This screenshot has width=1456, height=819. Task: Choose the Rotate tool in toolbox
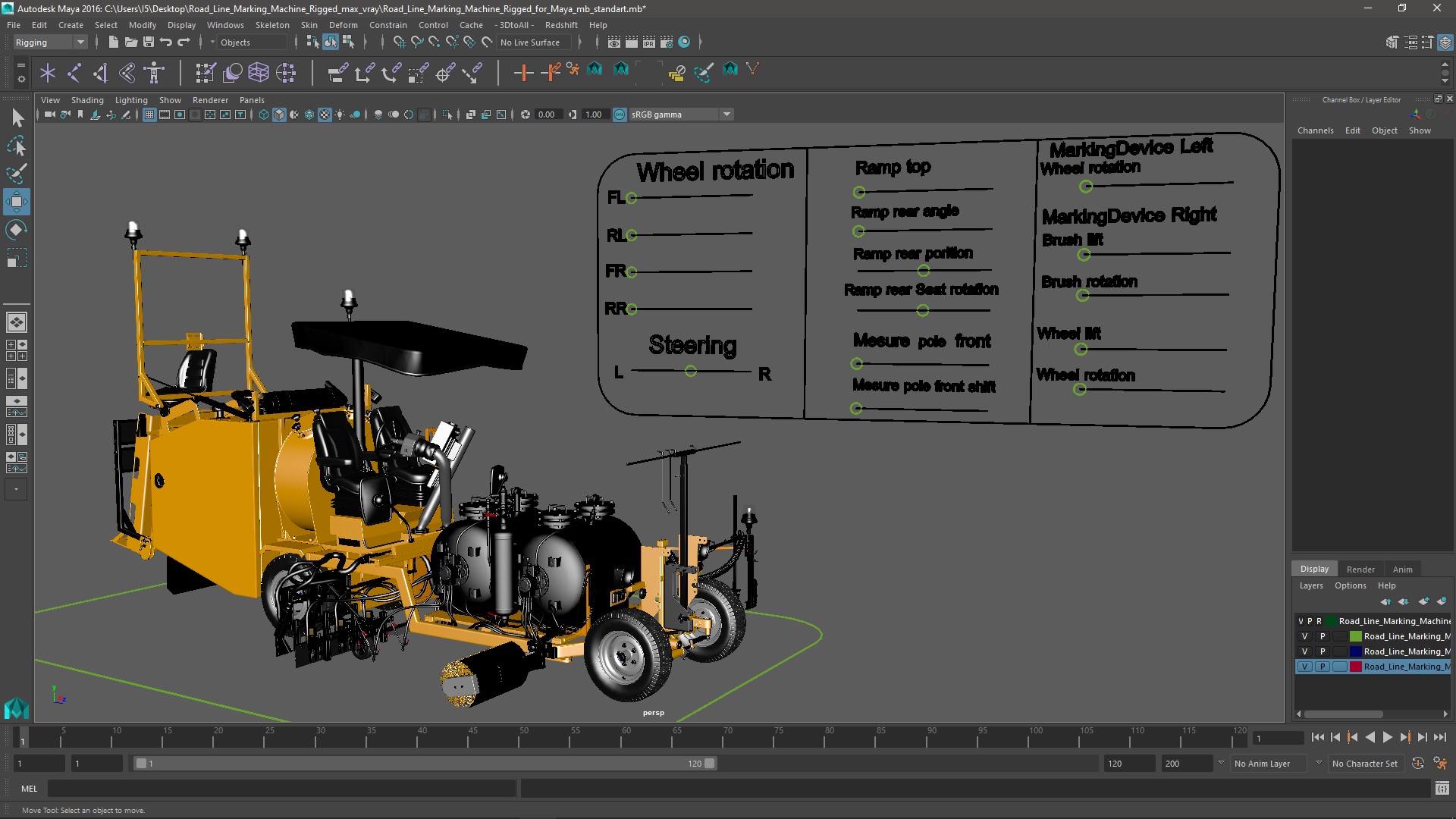[x=17, y=230]
